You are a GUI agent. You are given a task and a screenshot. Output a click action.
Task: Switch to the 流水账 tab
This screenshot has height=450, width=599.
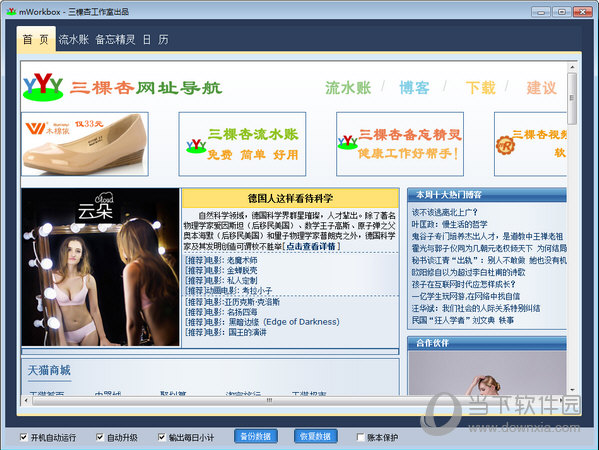point(74,39)
